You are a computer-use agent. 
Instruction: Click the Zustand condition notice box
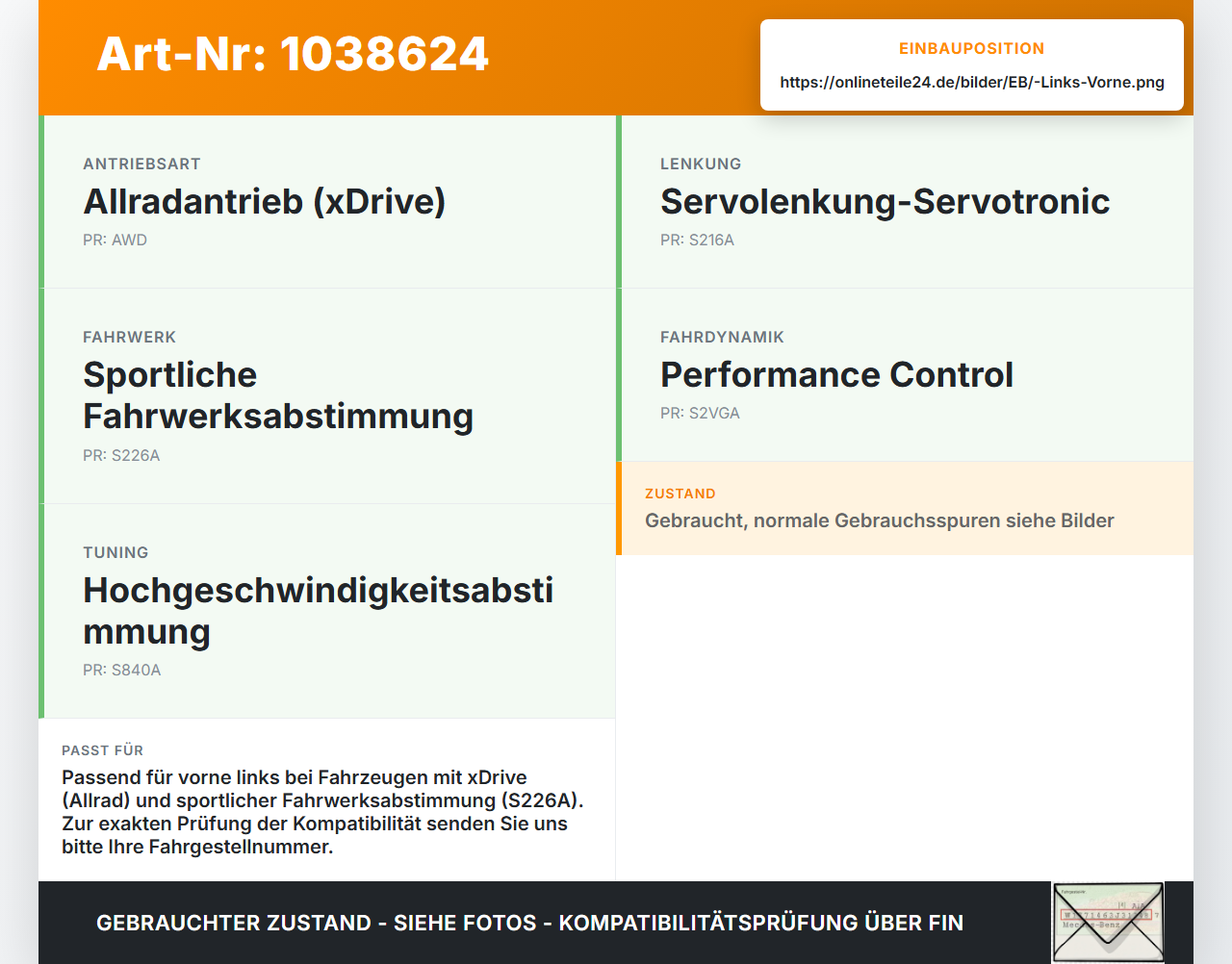[x=905, y=508]
